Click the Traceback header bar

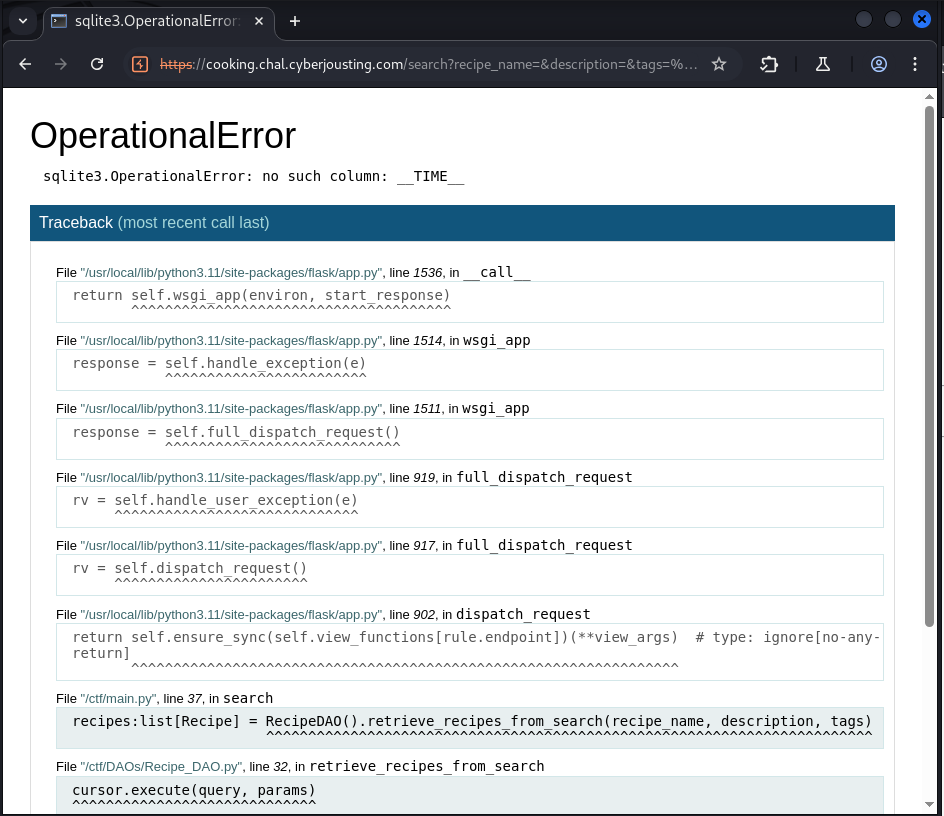point(462,223)
